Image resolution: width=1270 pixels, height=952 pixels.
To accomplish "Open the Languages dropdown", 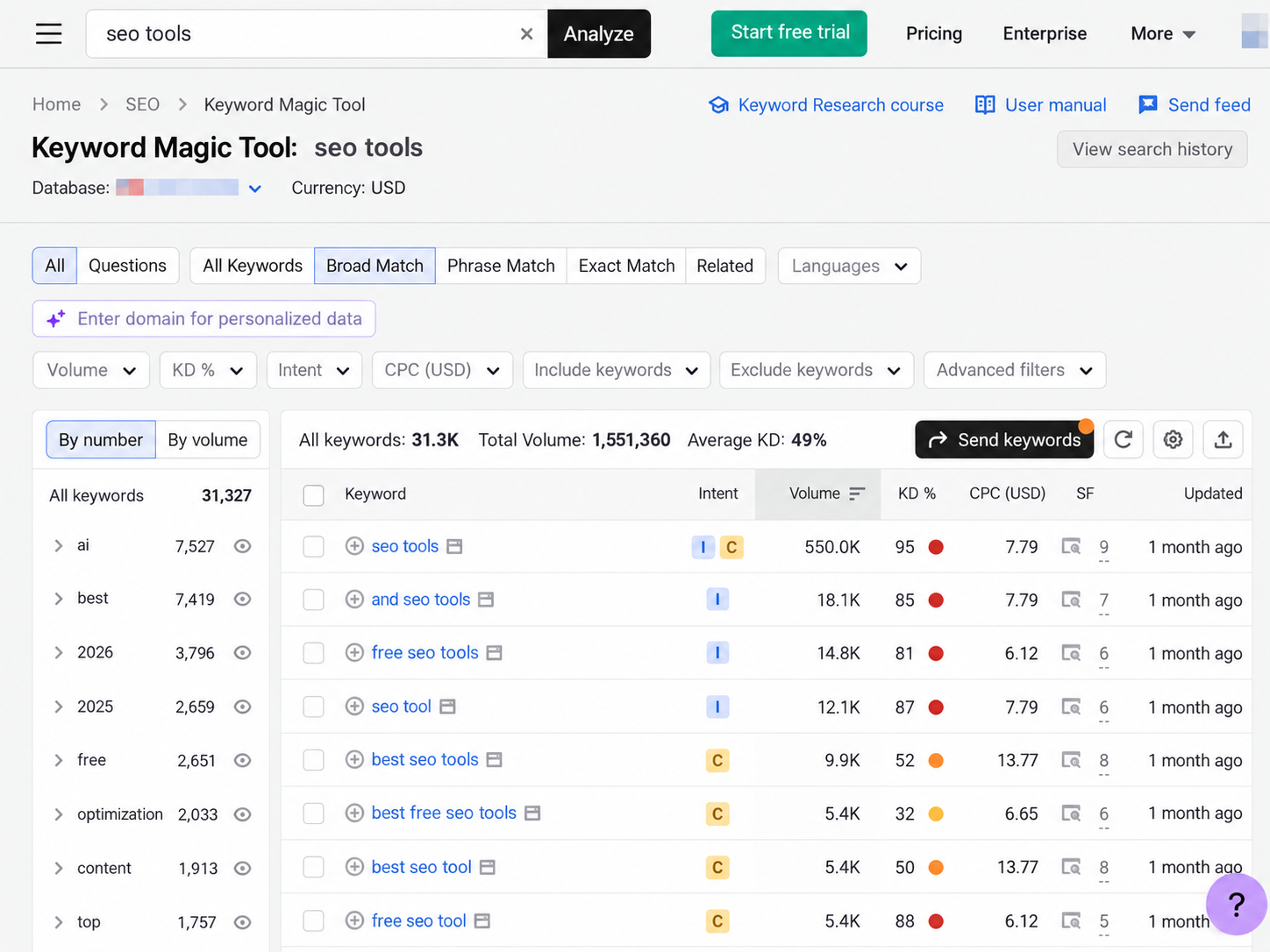I will pos(849,266).
